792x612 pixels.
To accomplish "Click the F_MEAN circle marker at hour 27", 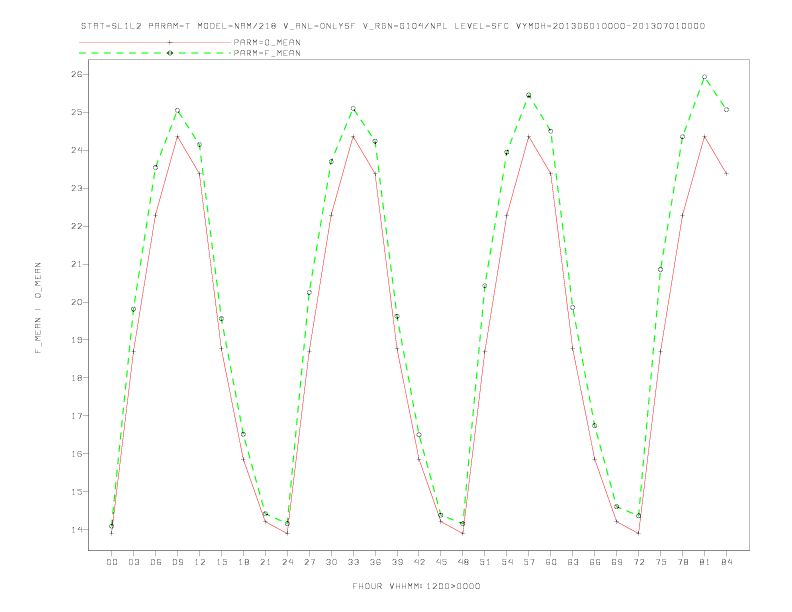I will coord(309,292).
